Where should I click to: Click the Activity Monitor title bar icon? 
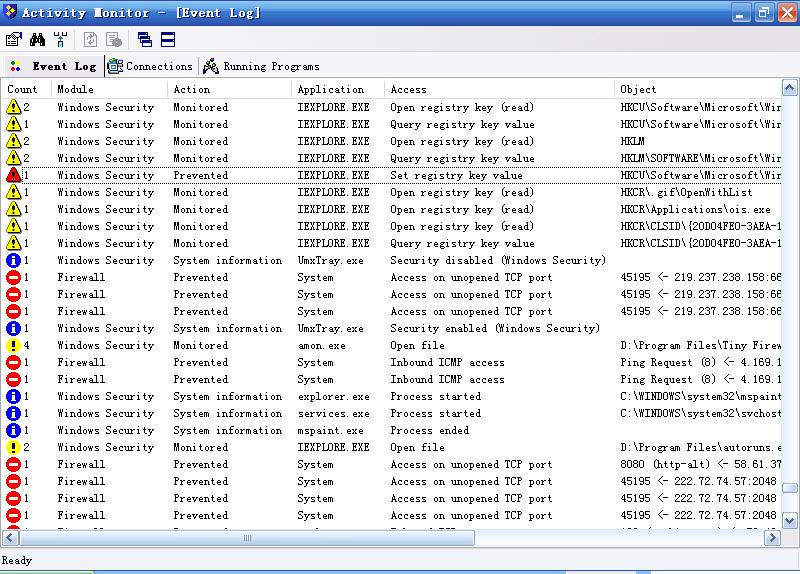(10, 11)
